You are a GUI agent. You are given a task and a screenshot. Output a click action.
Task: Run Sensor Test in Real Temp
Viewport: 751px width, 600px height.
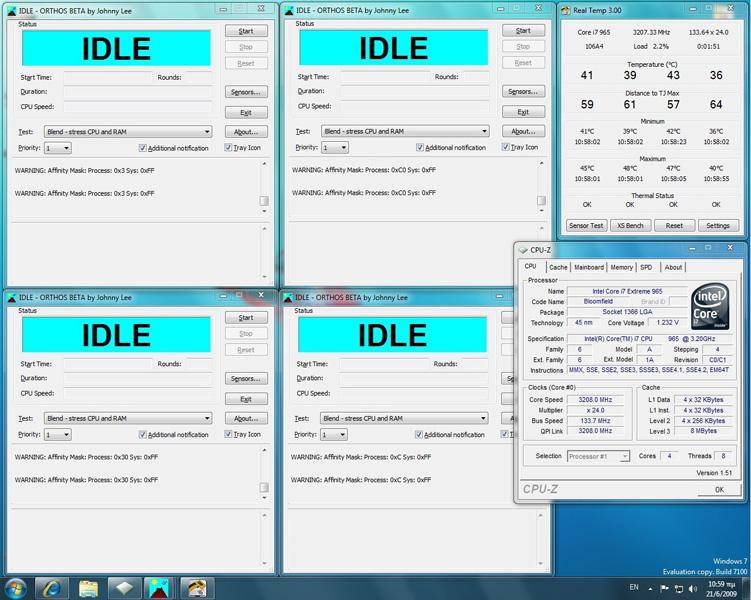click(x=586, y=226)
